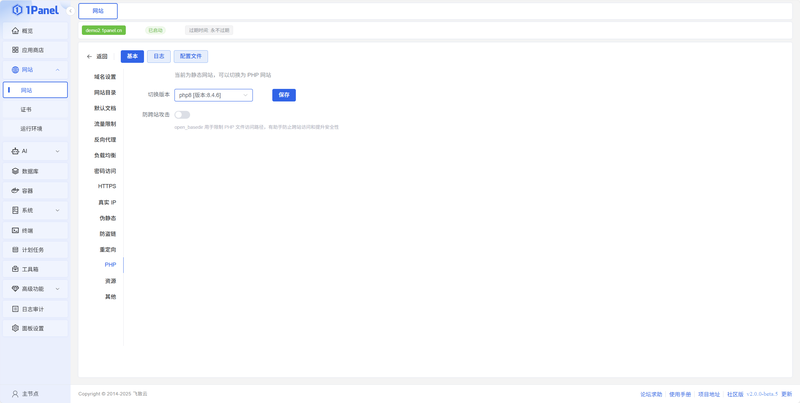The image size is (800, 403).
Task: Toggle the 防跨站攻击 switch
Action: point(182,115)
